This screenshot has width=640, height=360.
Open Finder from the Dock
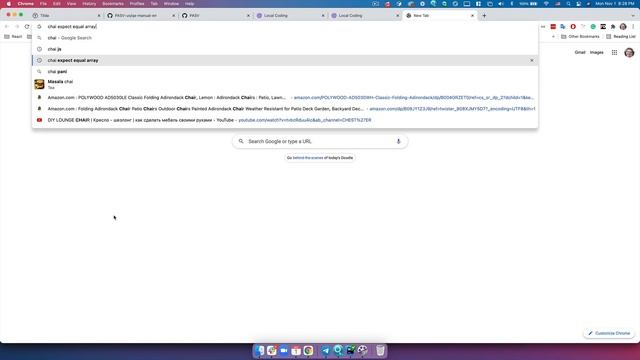260,350
